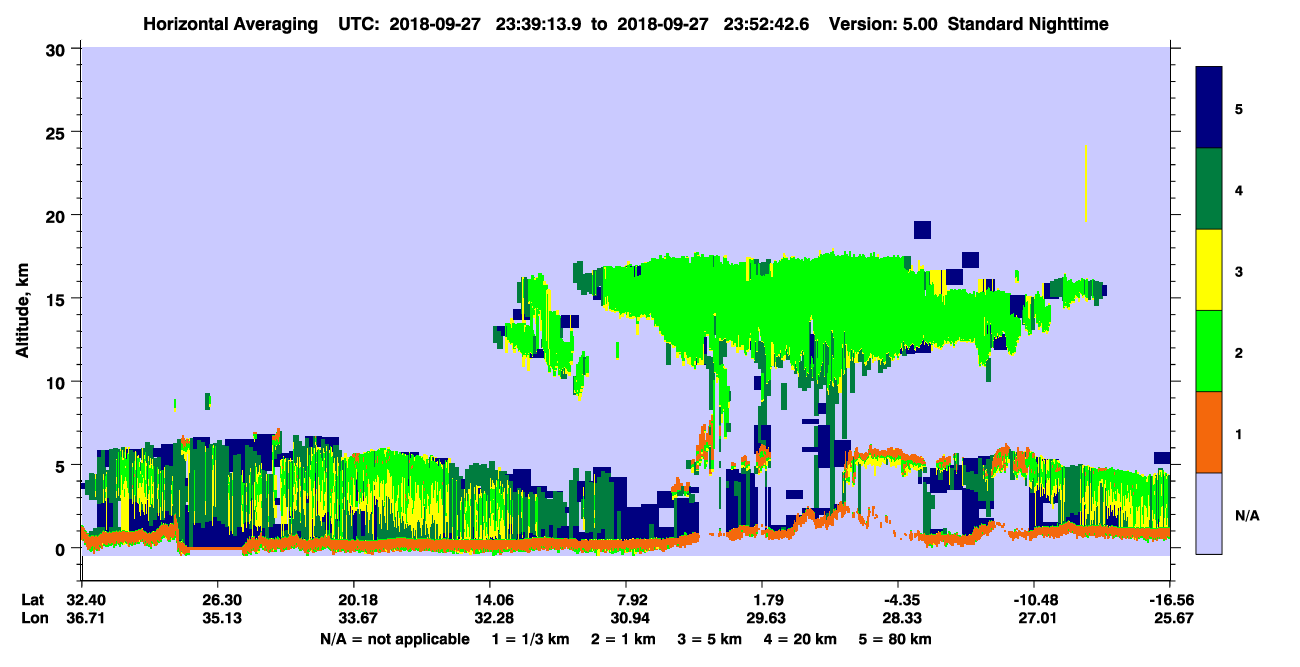
Task: Click the y-axis tick label 30
Action: [58, 49]
